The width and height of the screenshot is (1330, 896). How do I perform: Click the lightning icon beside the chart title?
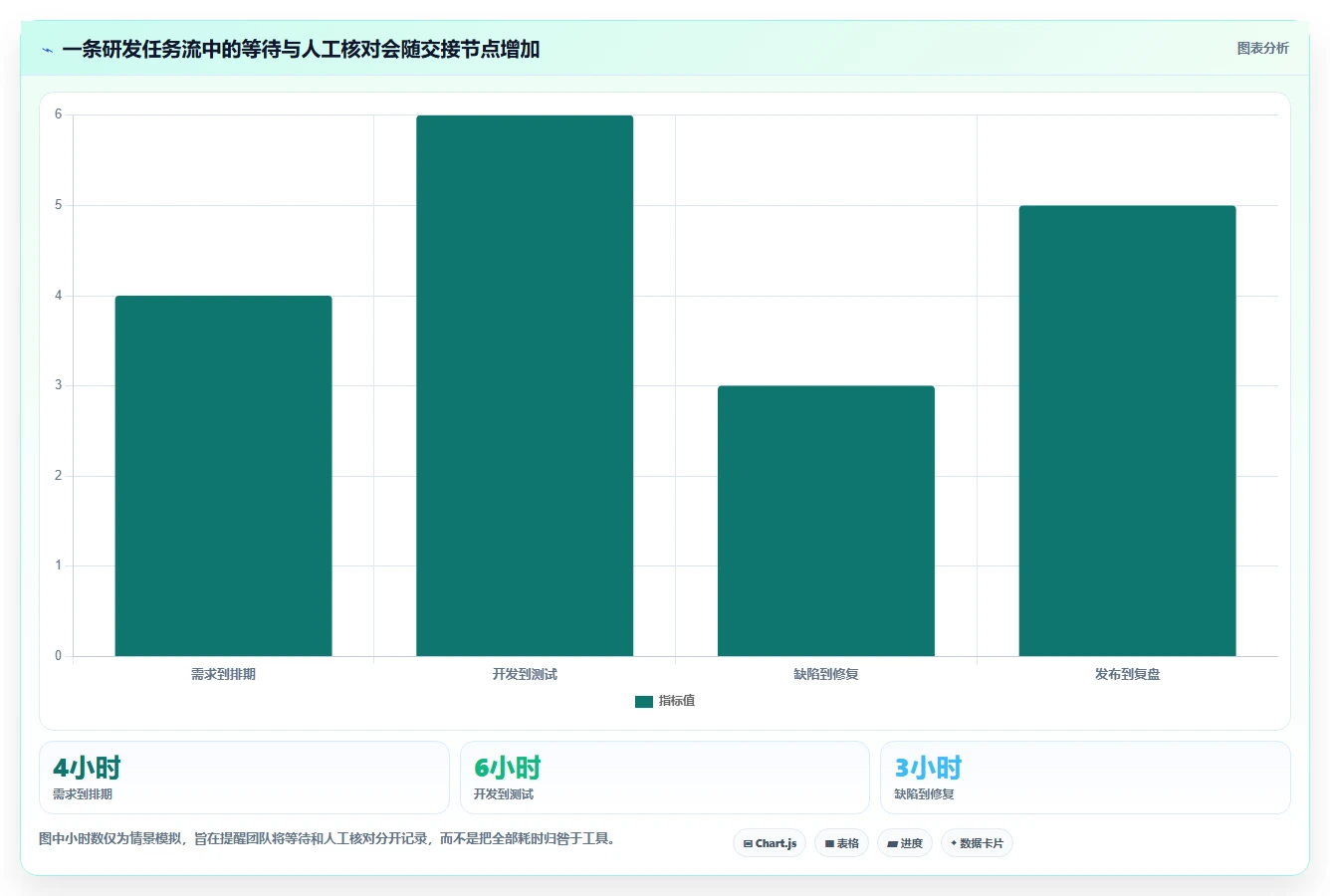tap(48, 50)
